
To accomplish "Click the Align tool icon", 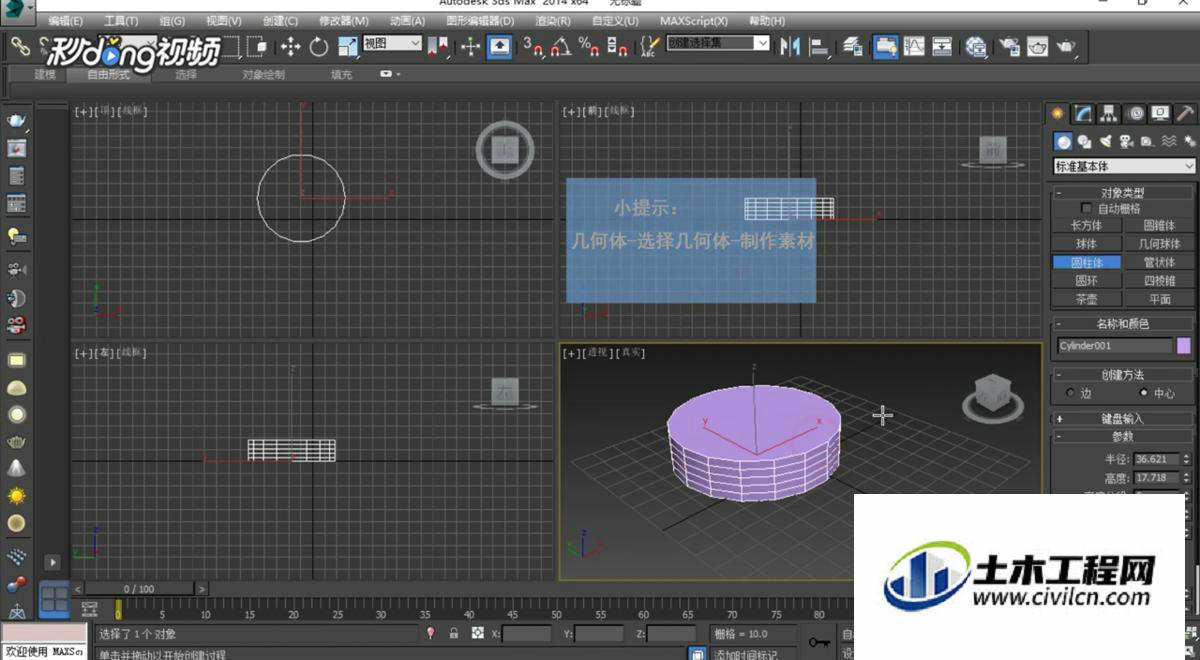I will click(819, 46).
